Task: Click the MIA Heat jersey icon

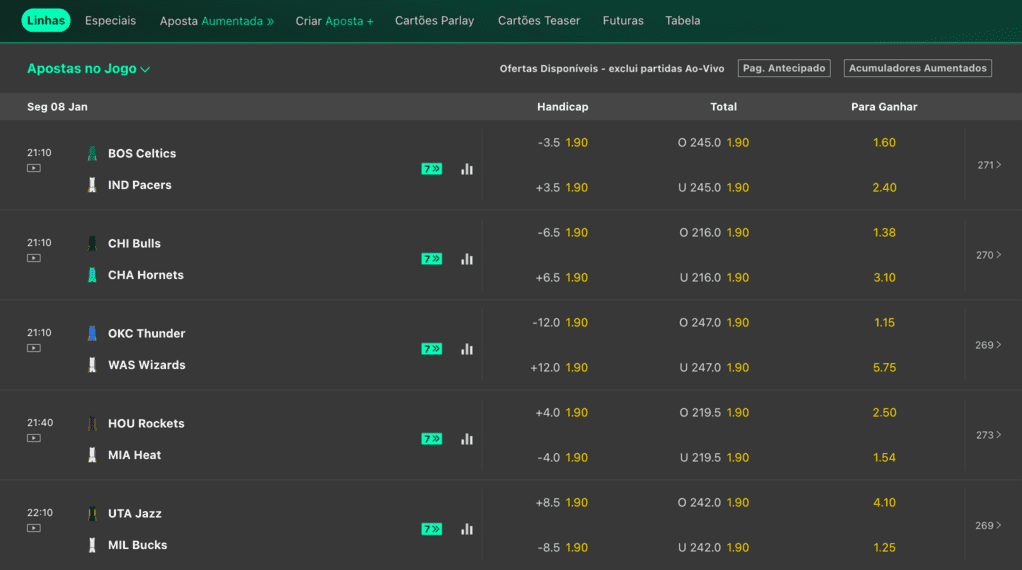Action: point(92,455)
